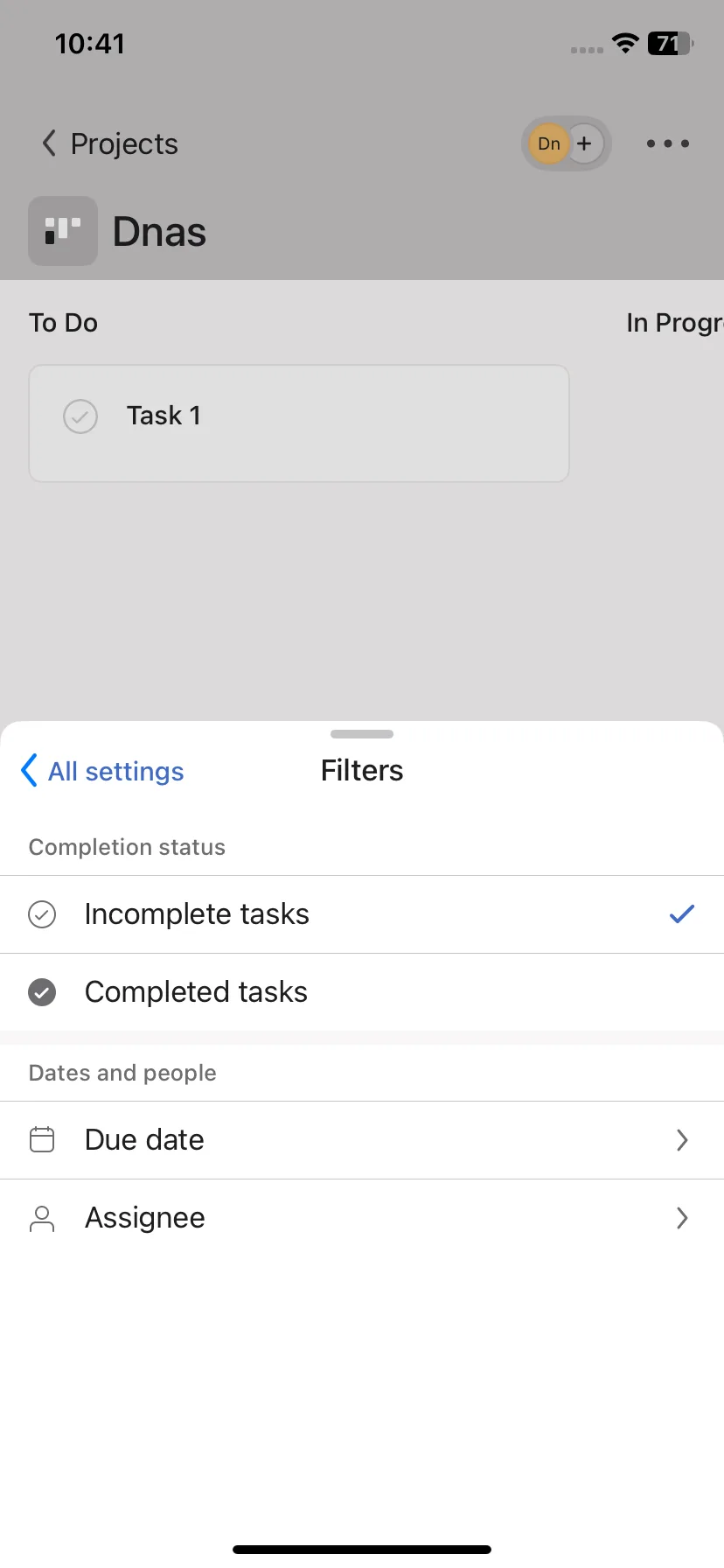Tap the Dn member avatar
The height and width of the screenshot is (1568, 724).
pos(549,143)
